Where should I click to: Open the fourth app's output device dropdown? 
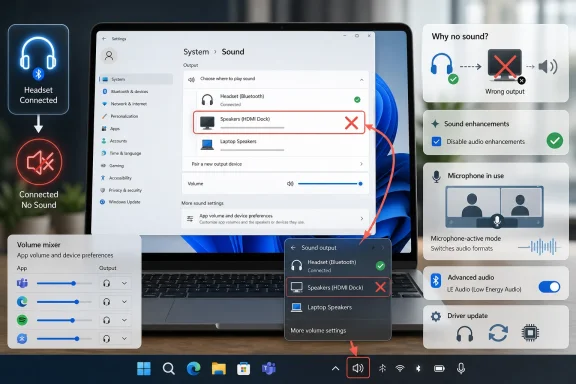pyautogui.click(x=115, y=338)
